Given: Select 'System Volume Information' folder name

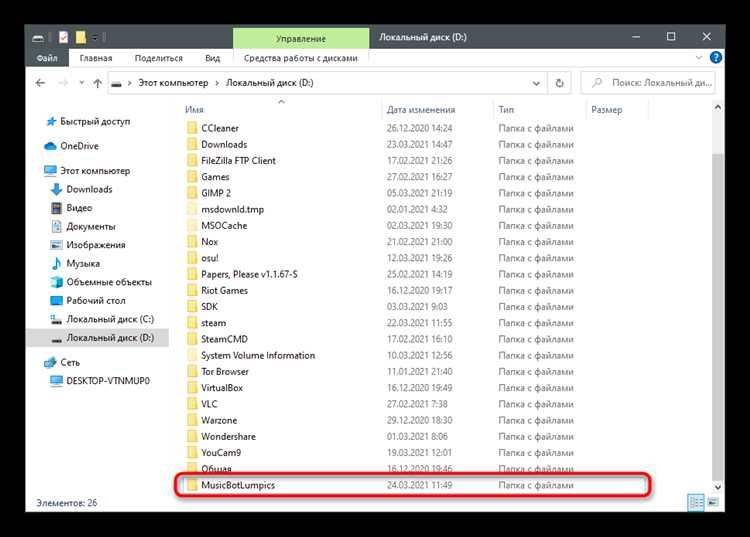Looking at the screenshot, I should 258,355.
